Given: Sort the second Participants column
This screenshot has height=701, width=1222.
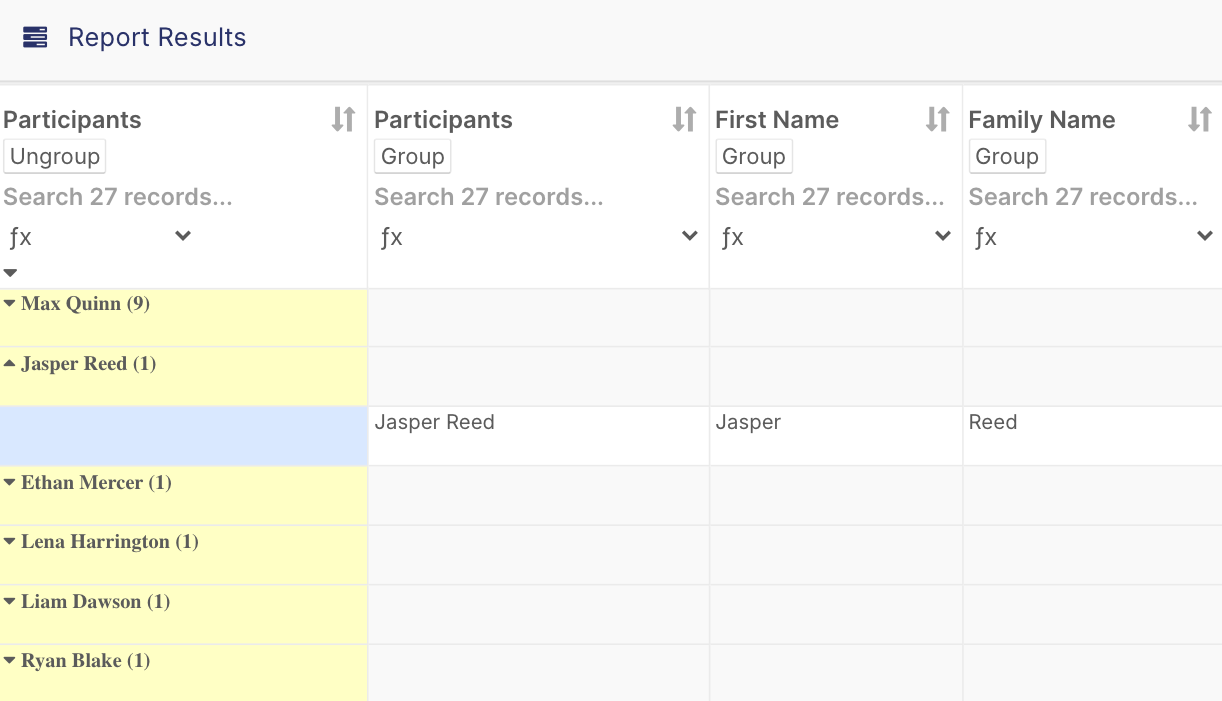Looking at the screenshot, I should [684, 120].
